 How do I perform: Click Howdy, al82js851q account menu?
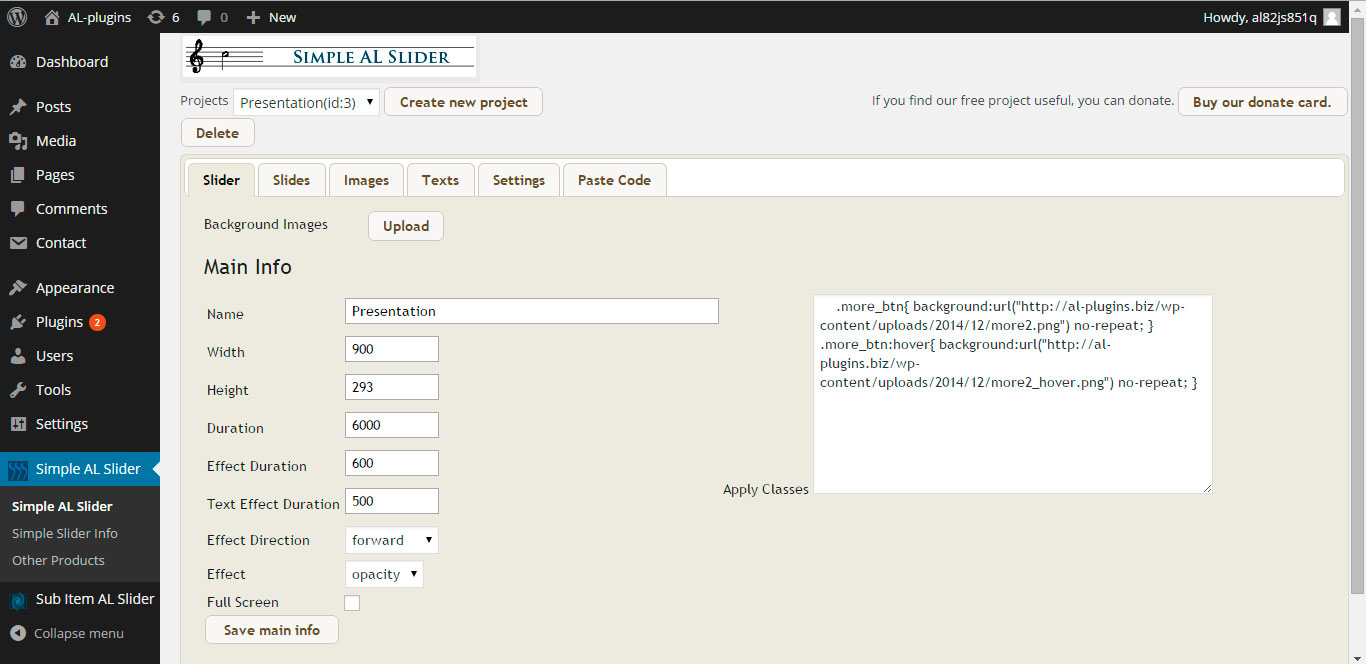pyautogui.click(x=1271, y=17)
